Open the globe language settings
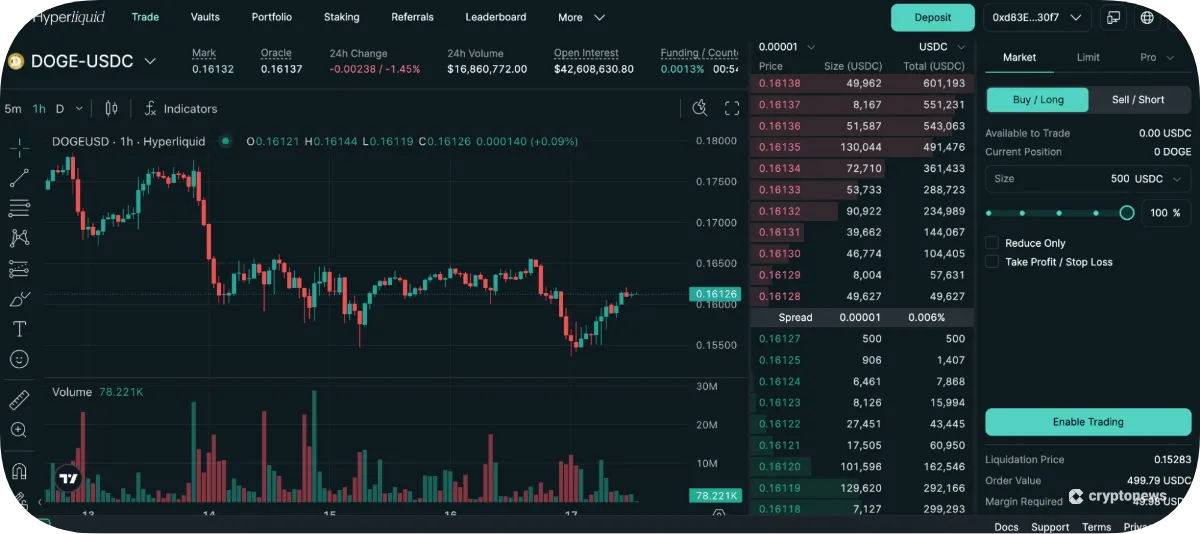The image size is (1200, 534). click(x=1147, y=18)
